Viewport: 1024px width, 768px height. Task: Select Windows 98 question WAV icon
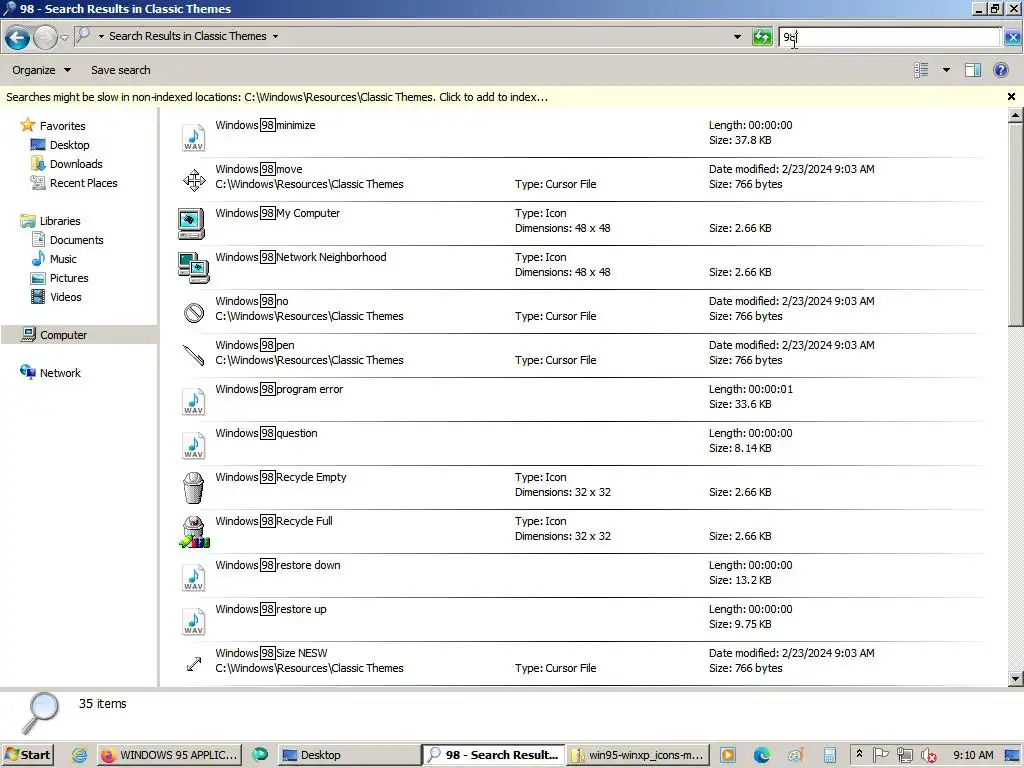(x=193, y=445)
